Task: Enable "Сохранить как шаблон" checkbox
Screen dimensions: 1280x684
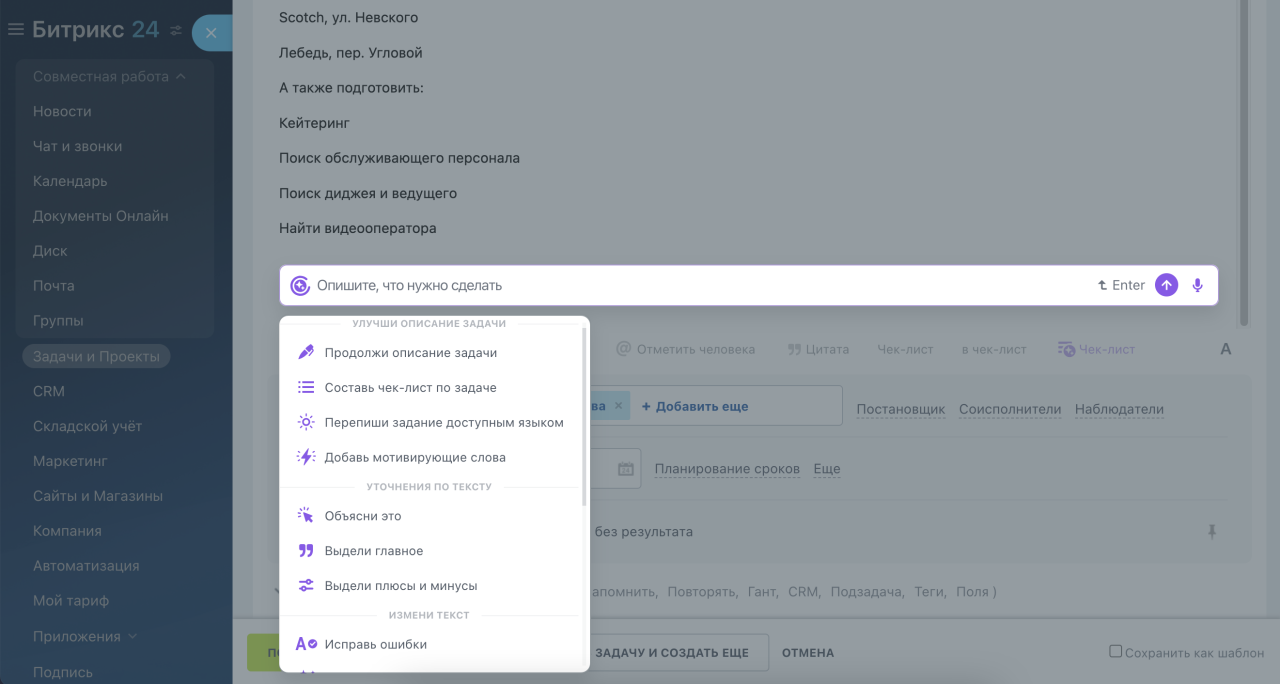Action: click(1115, 652)
